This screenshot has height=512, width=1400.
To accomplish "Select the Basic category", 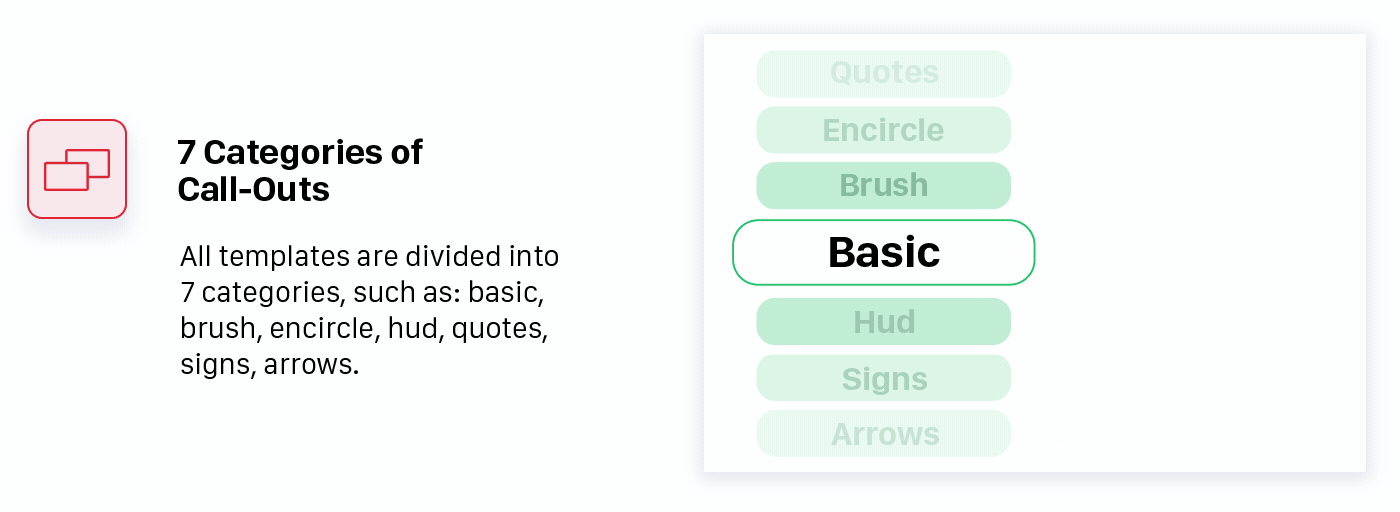I will pyautogui.click(x=884, y=253).
